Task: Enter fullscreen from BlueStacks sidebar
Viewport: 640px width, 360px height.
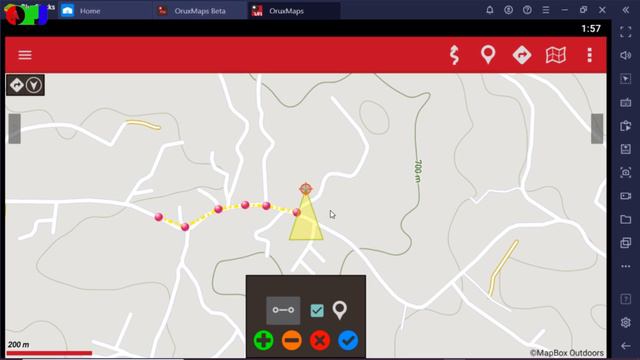Action: (625, 32)
